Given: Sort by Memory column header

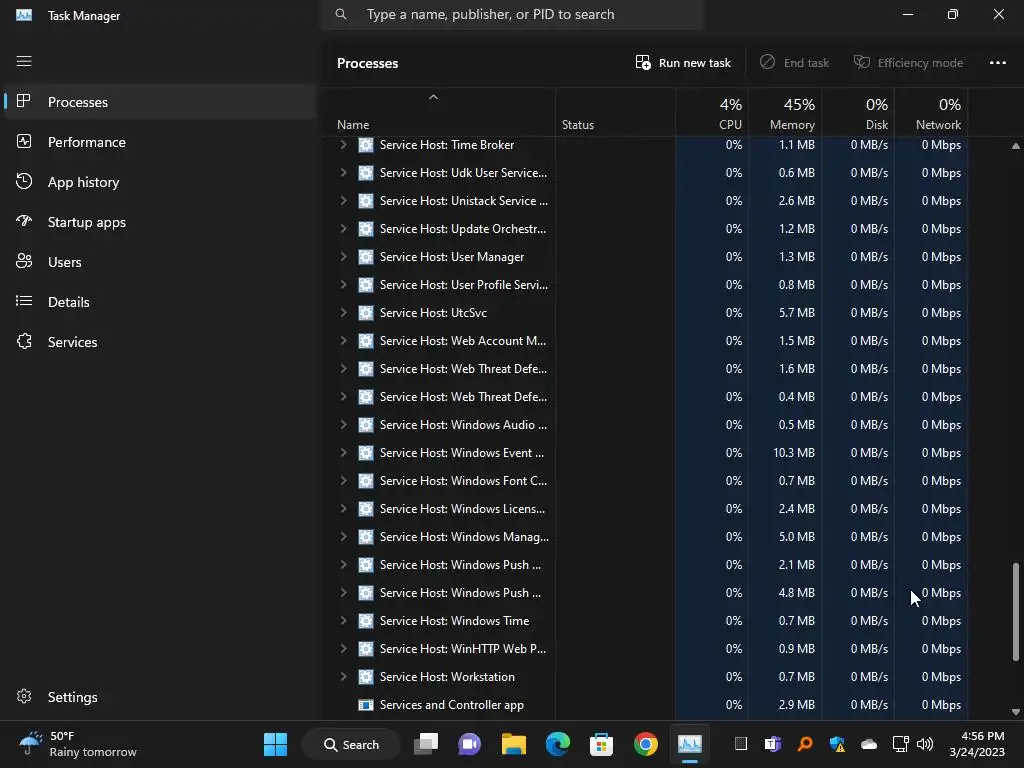Looking at the screenshot, I should [x=785, y=114].
